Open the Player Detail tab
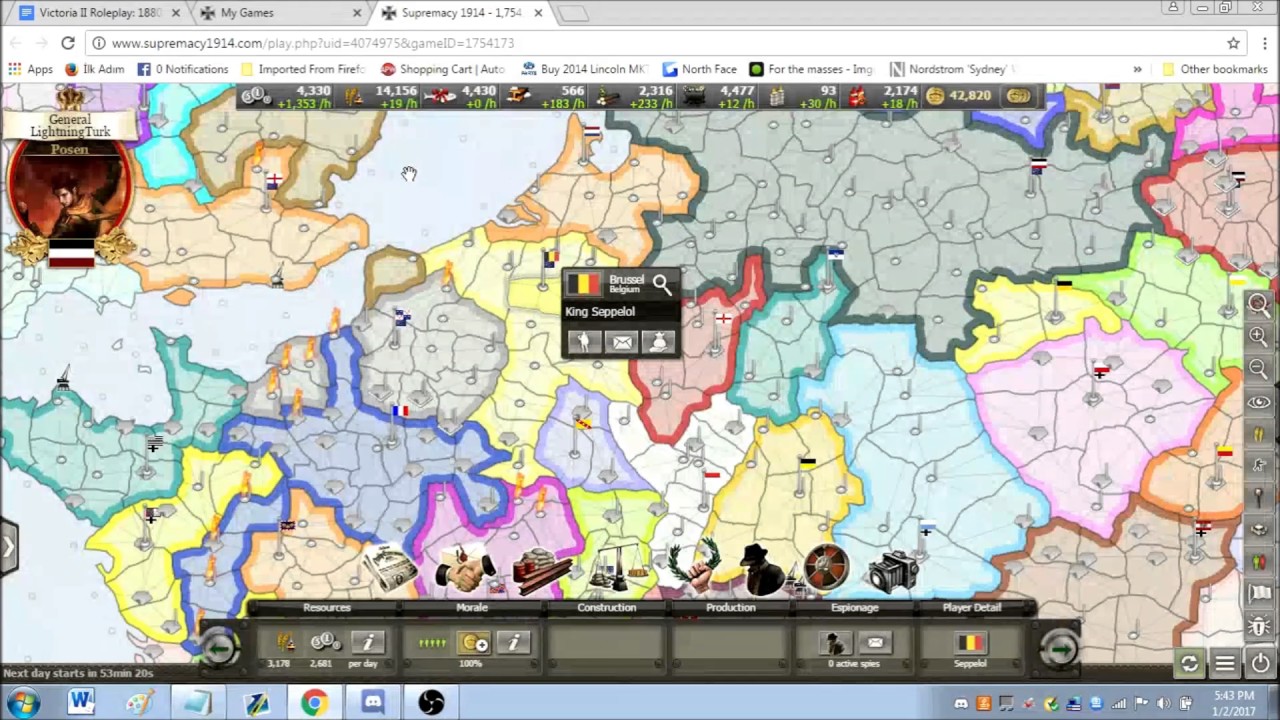This screenshot has width=1280, height=720. tap(971, 607)
